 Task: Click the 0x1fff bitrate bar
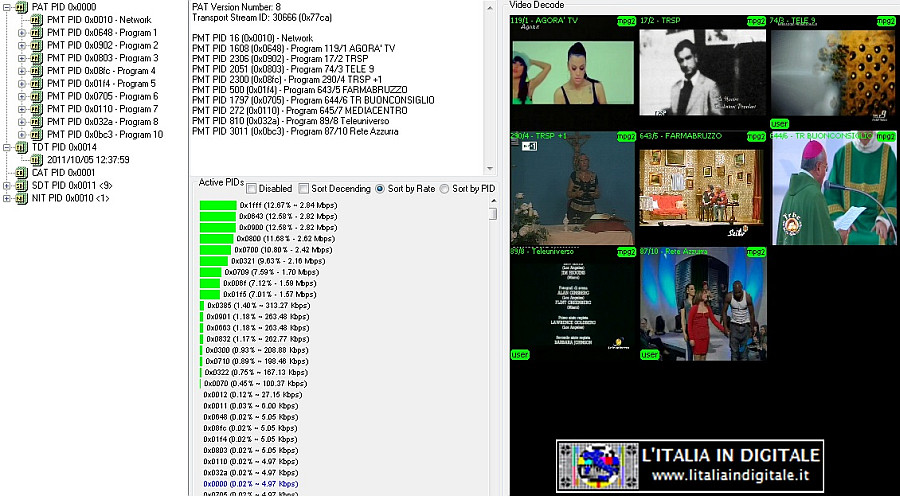218,205
